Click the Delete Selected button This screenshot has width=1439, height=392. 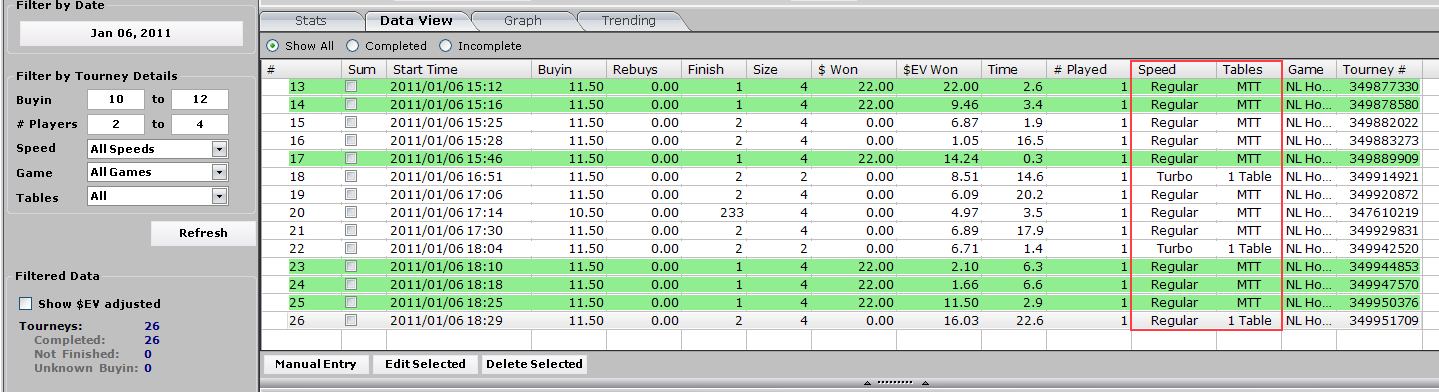click(534, 364)
